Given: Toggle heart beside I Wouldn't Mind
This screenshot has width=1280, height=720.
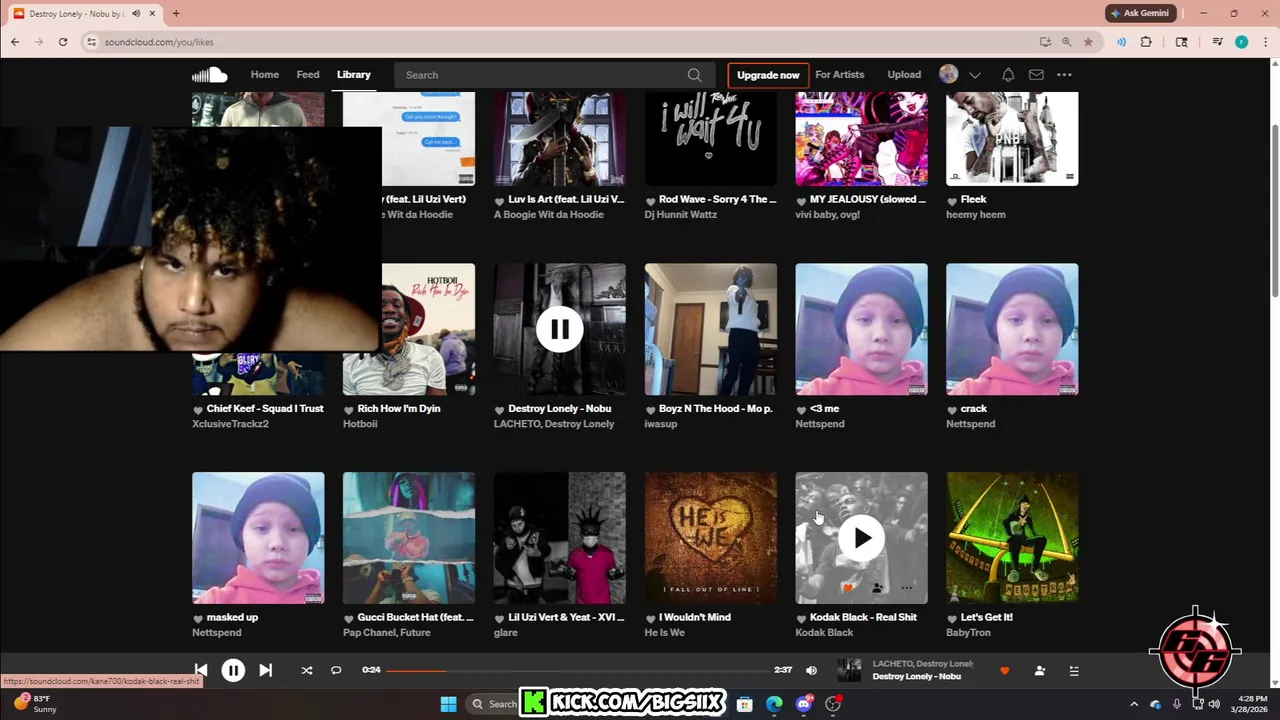Looking at the screenshot, I should click(x=650, y=618).
